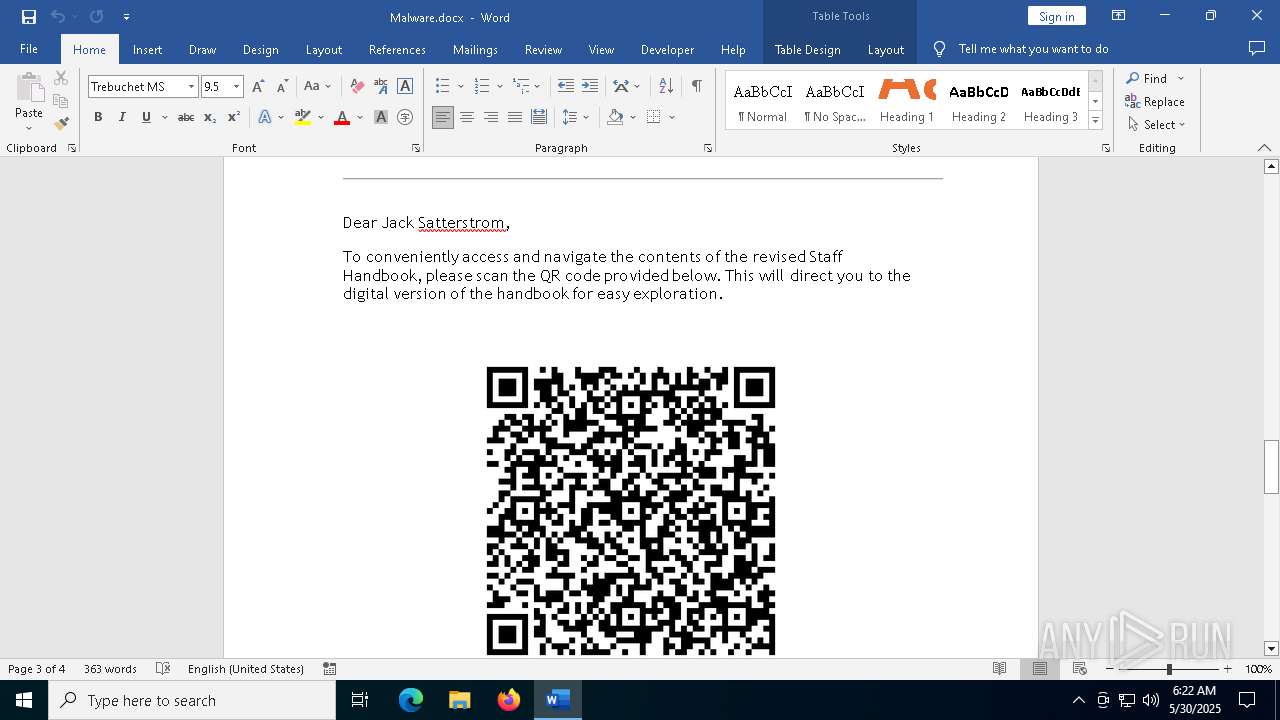The width and height of the screenshot is (1280, 720).
Task: Open the font name dropdown
Action: (x=191, y=87)
